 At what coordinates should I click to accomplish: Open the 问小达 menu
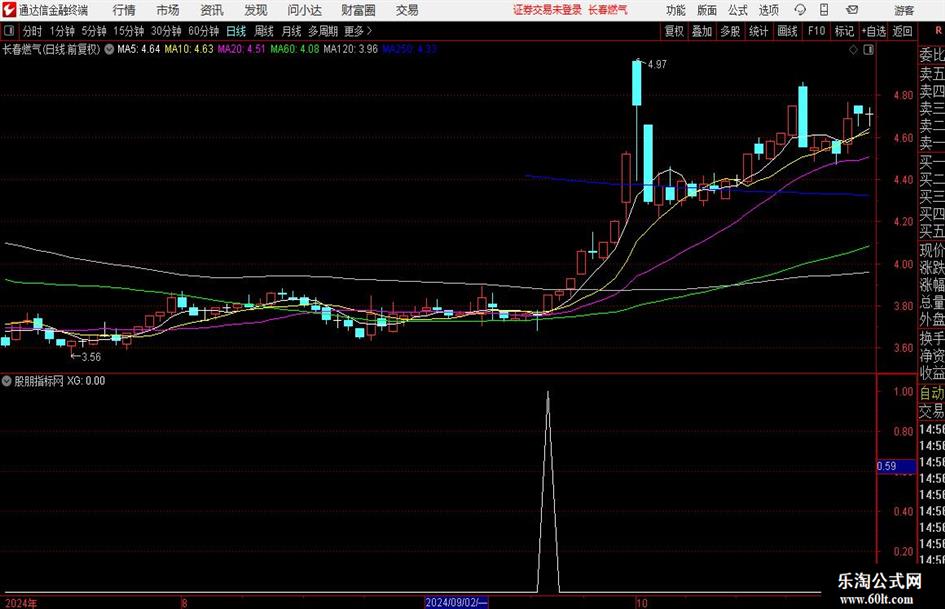(x=304, y=10)
